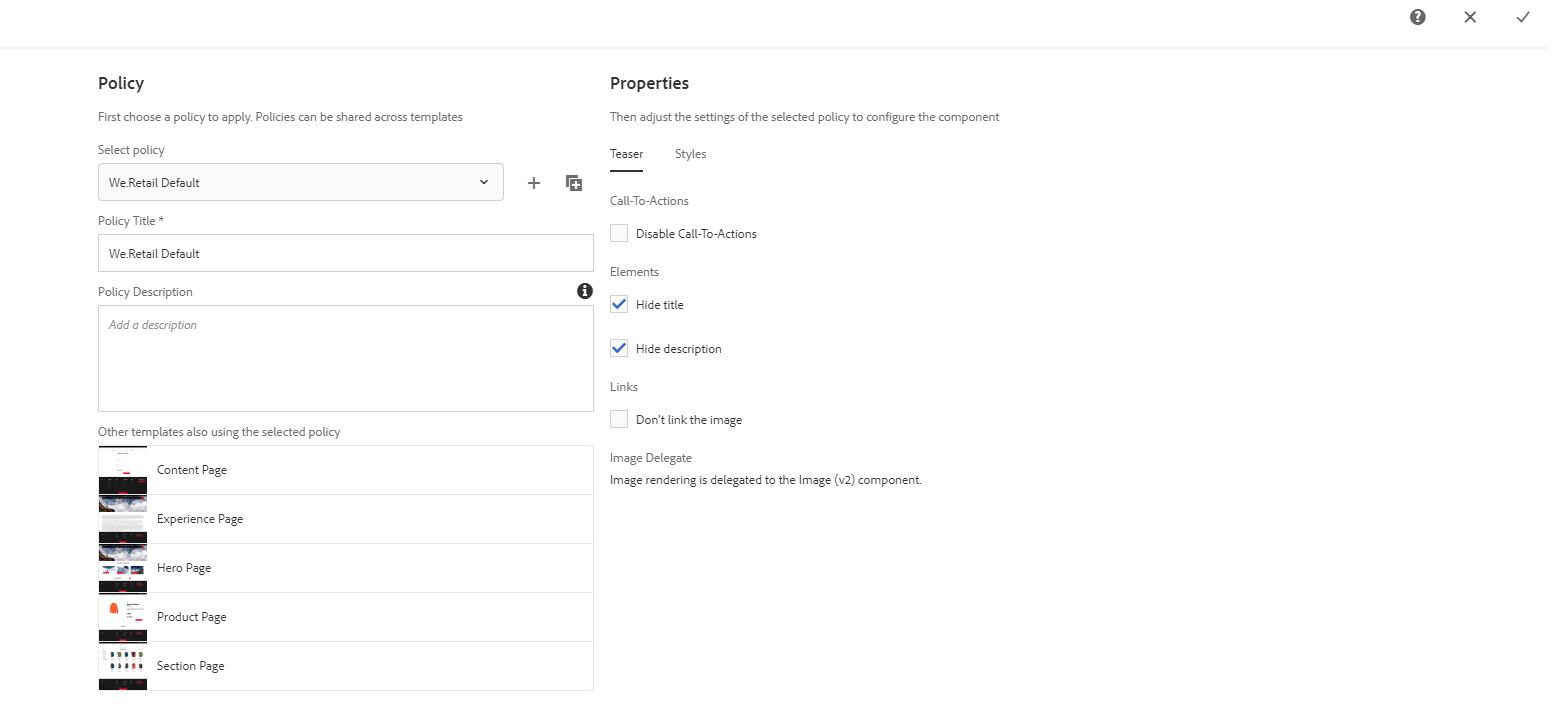
Task: Open the Select policy dropdown
Action: tap(300, 183)
